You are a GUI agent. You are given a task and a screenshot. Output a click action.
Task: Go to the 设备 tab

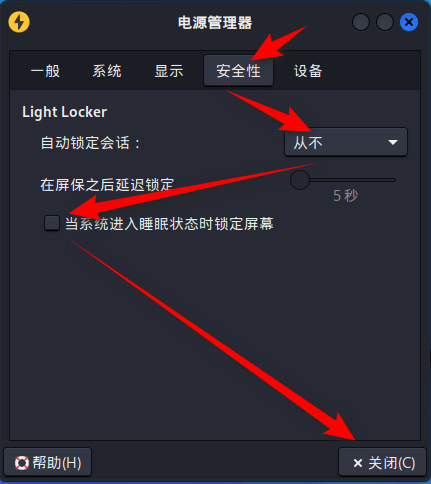click(308, 71)
